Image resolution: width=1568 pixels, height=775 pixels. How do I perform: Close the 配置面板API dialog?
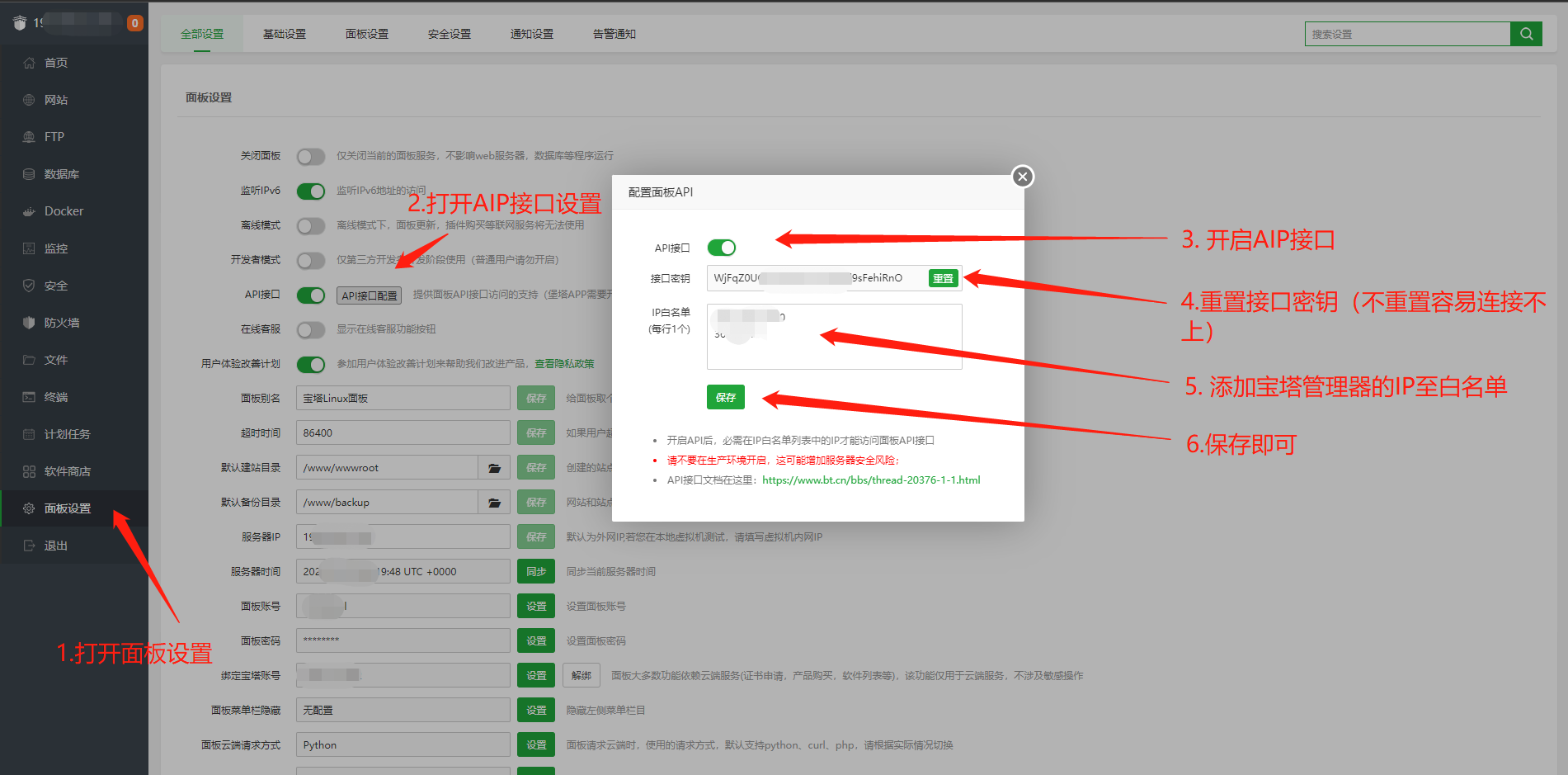(x=1023, y=177)
